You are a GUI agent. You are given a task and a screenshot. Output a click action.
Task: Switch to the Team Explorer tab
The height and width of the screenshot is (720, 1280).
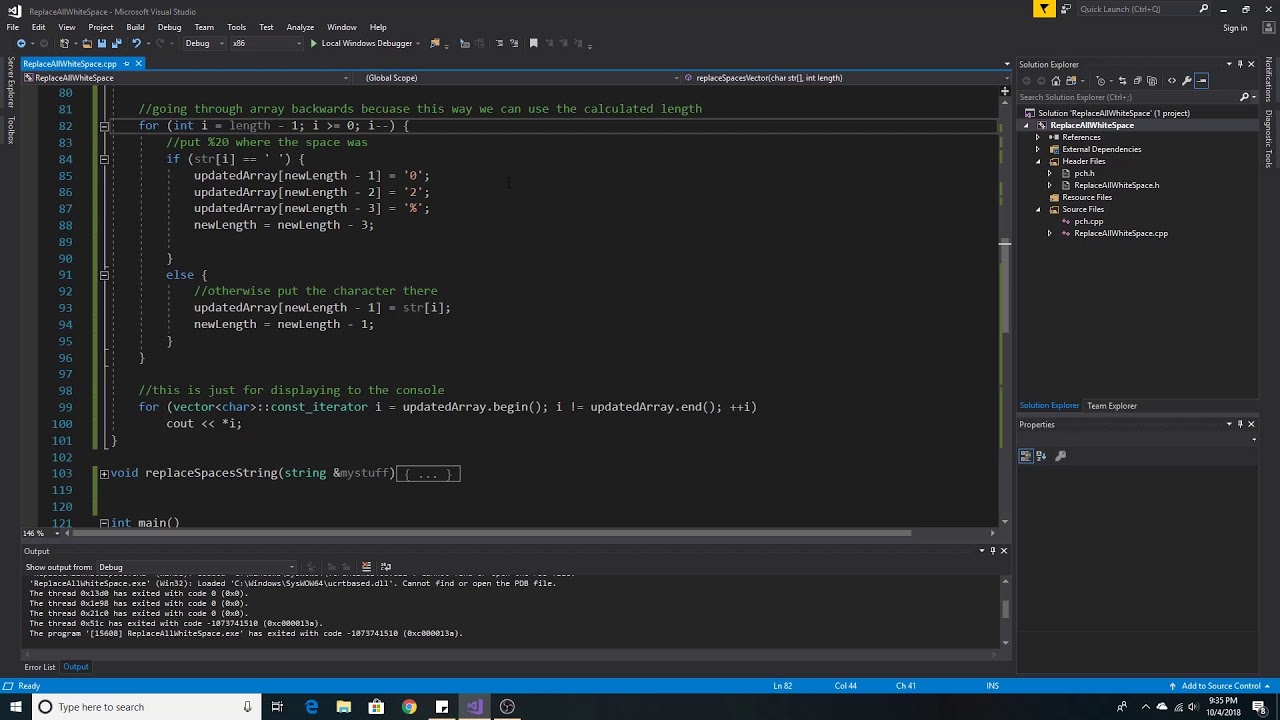click(1112, 406)
